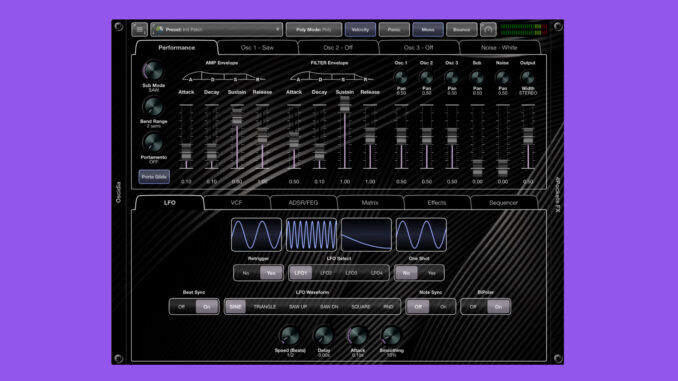Click the Osc 1 Pan knob
The width and height of the screenshot is (678, 381).
401,78
